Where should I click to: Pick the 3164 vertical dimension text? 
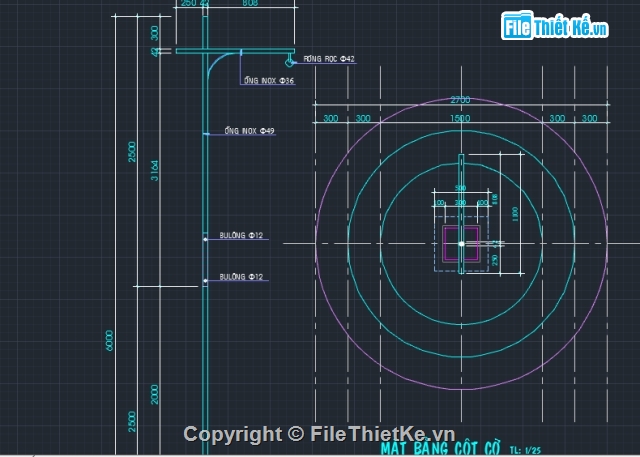pyautogui.click(x=155, y=171)
